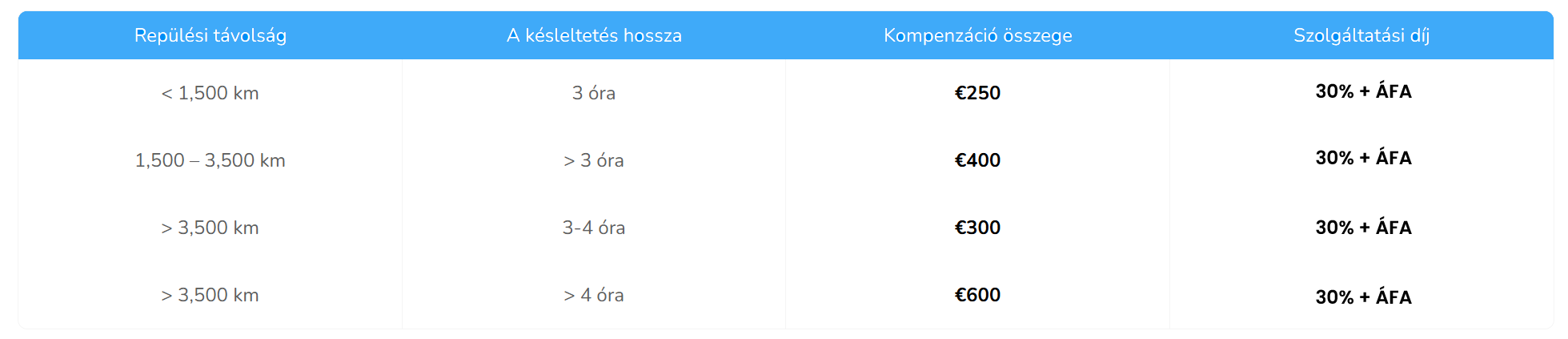Image resolution: width=1568 pixels, height=339 pixels.
Task: Click "30% + ÁFA" in the €400 row
Action: click(x=1363, y=158)
